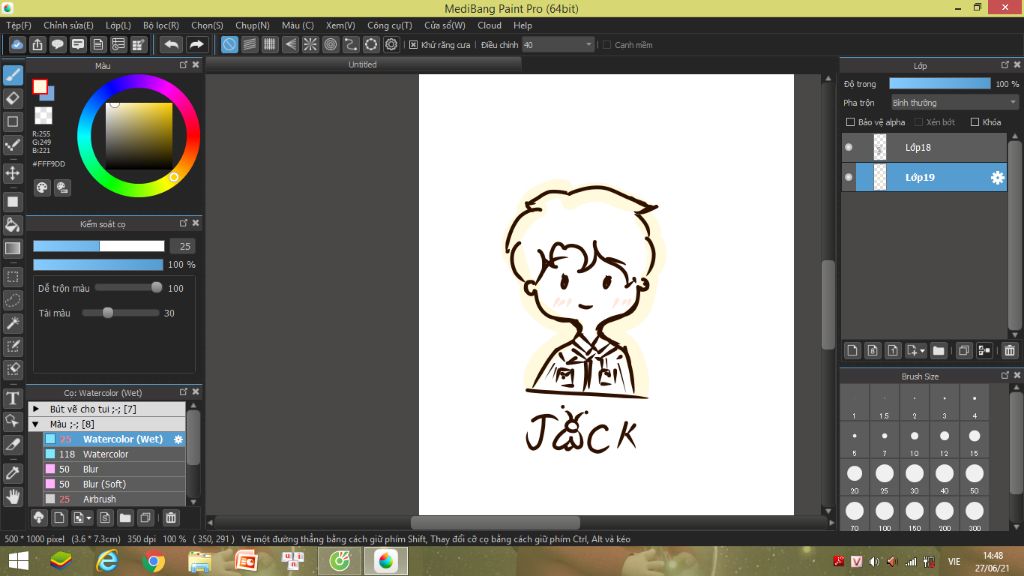
Task: Enable the radial snap guide
Action: coord(310,44)
